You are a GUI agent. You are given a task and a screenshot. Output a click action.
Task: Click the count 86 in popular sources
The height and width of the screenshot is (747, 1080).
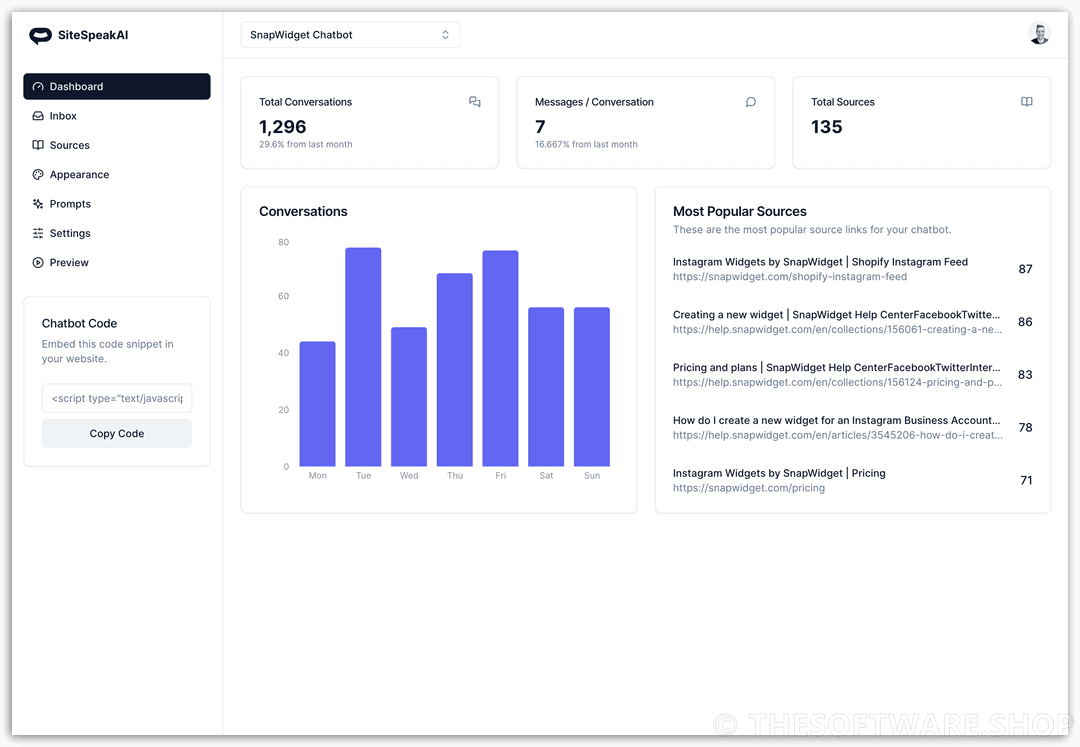pos(1025,322)
